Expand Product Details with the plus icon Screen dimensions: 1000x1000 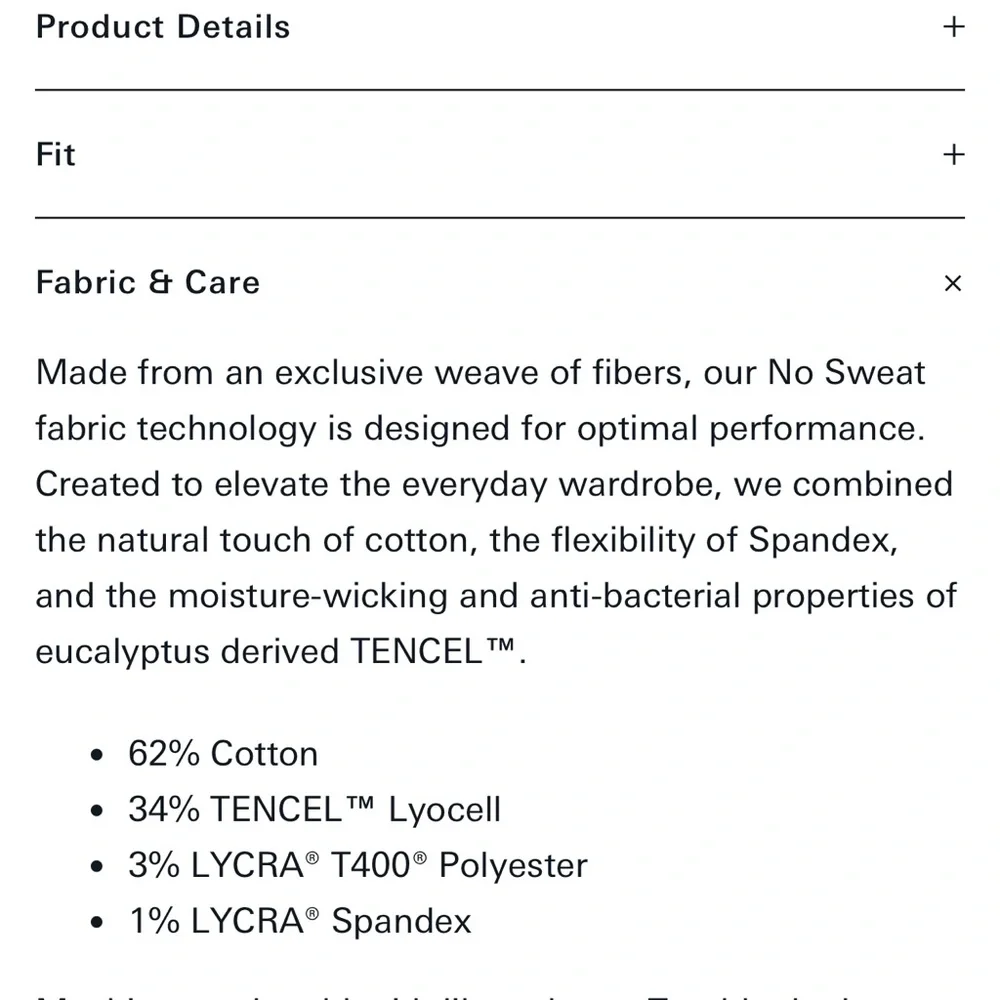point(953,27)
